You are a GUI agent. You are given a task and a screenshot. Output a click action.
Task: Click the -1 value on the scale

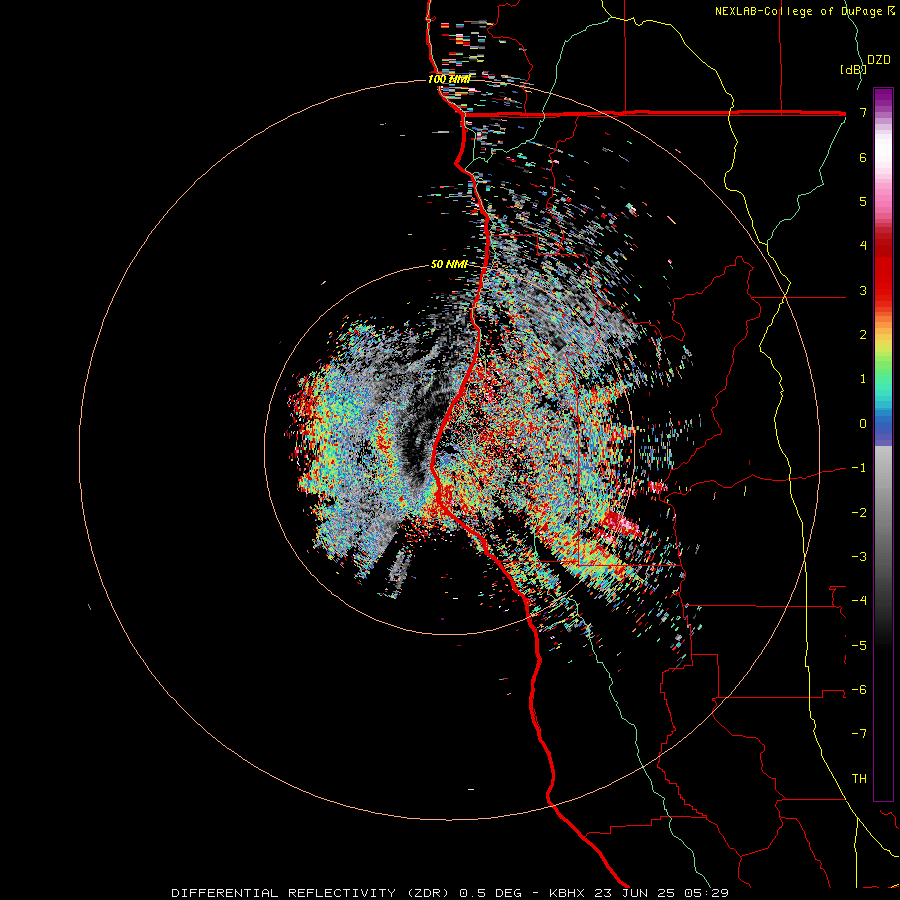coord(859,468)
